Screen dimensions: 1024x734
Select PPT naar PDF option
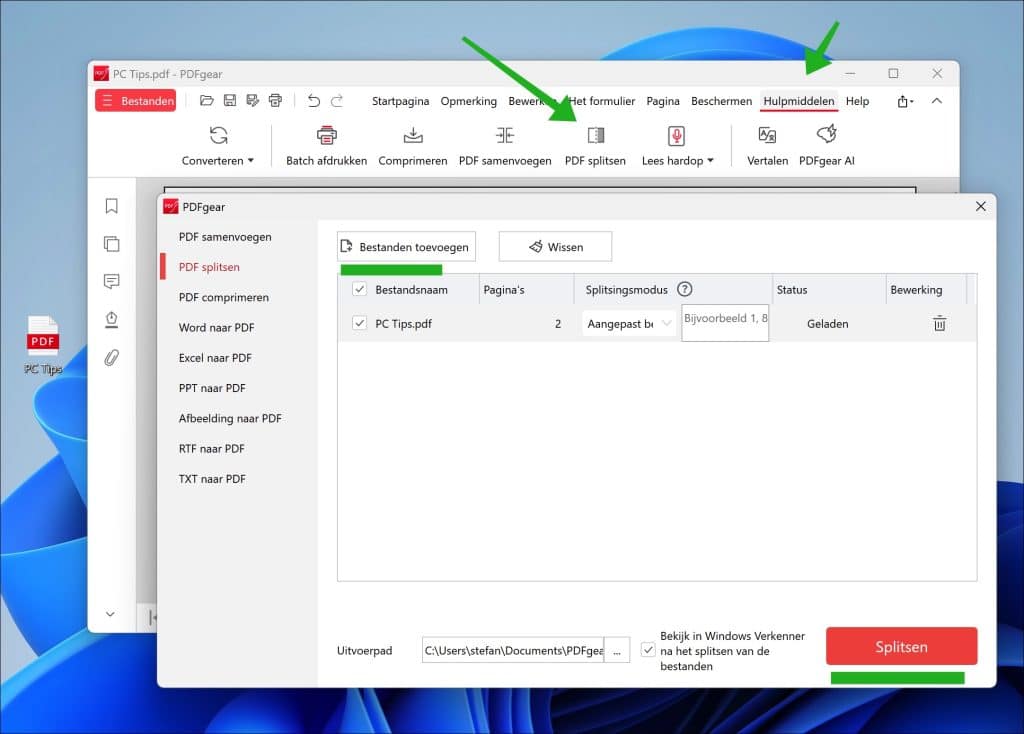212,388
